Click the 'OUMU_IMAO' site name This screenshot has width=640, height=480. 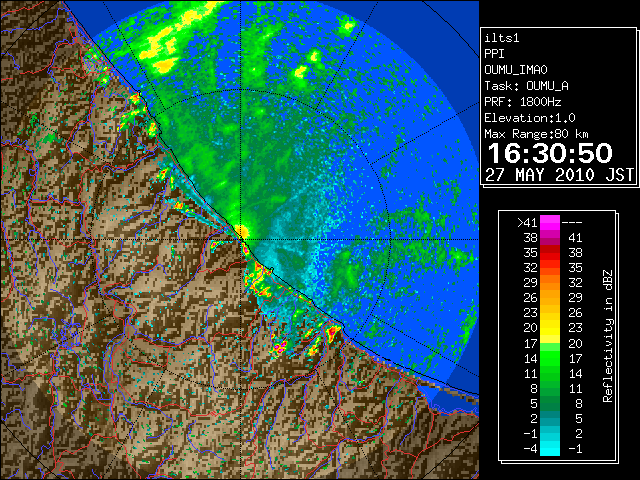pyautogui.click(x=516, y=70)
